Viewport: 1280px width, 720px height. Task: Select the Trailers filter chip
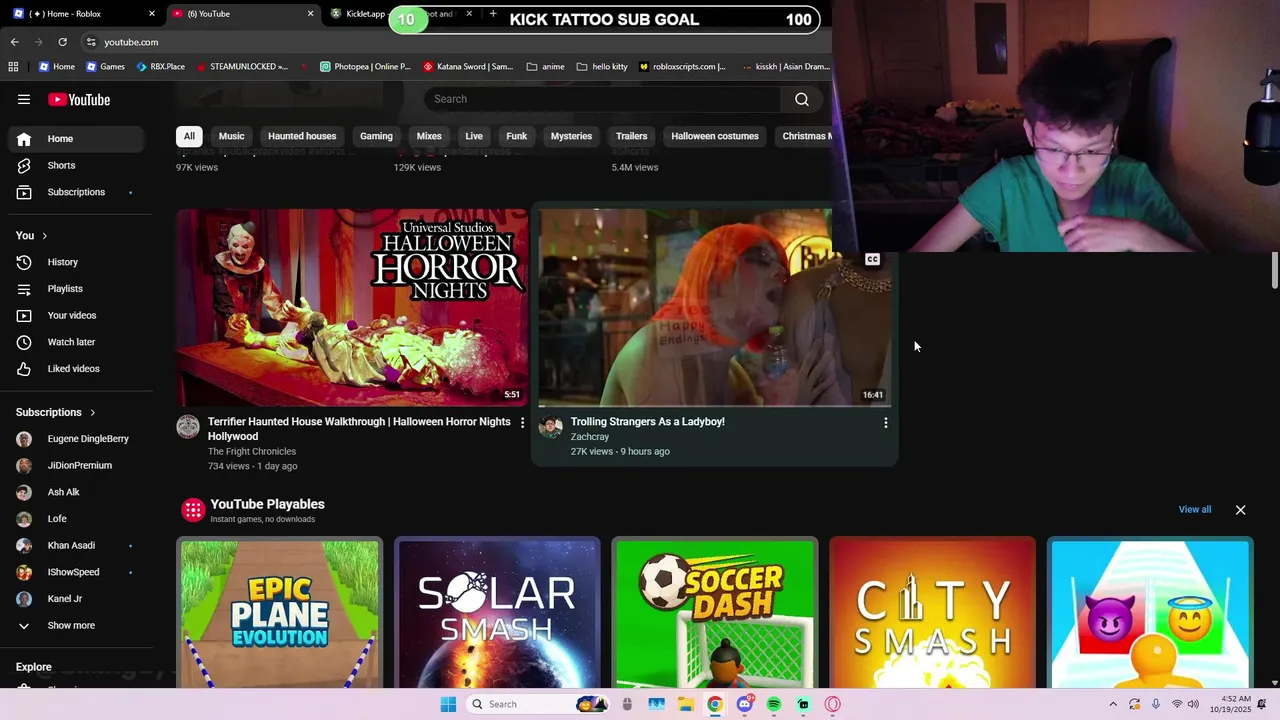631,136
